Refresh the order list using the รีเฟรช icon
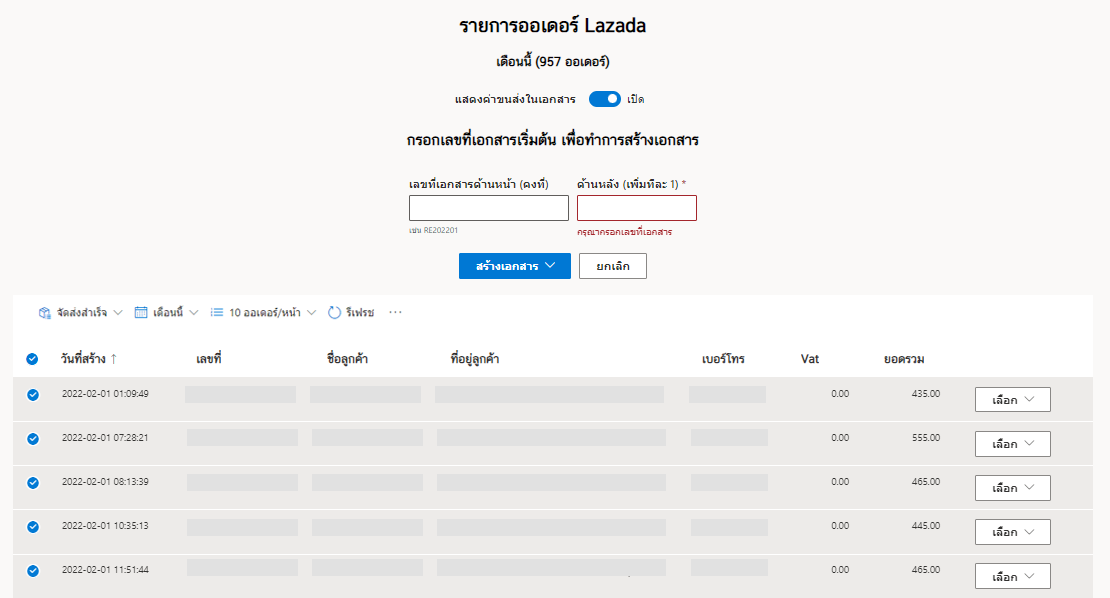Screen dimensions: 1110x598 [x=334, y=312]
